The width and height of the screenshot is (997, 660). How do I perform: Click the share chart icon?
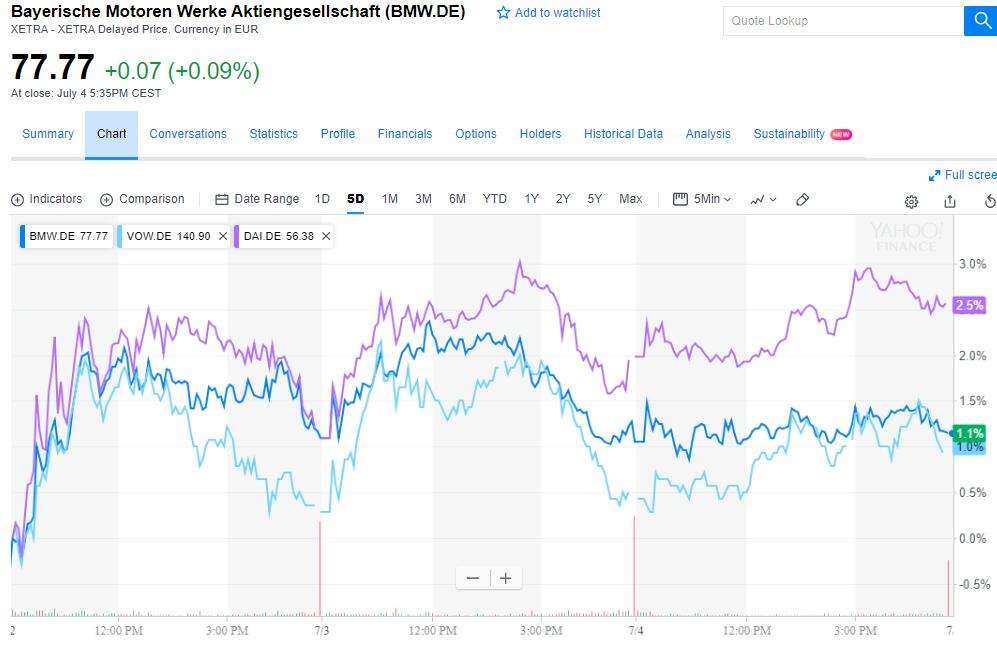pyautogui.click(x=950, y=200)
